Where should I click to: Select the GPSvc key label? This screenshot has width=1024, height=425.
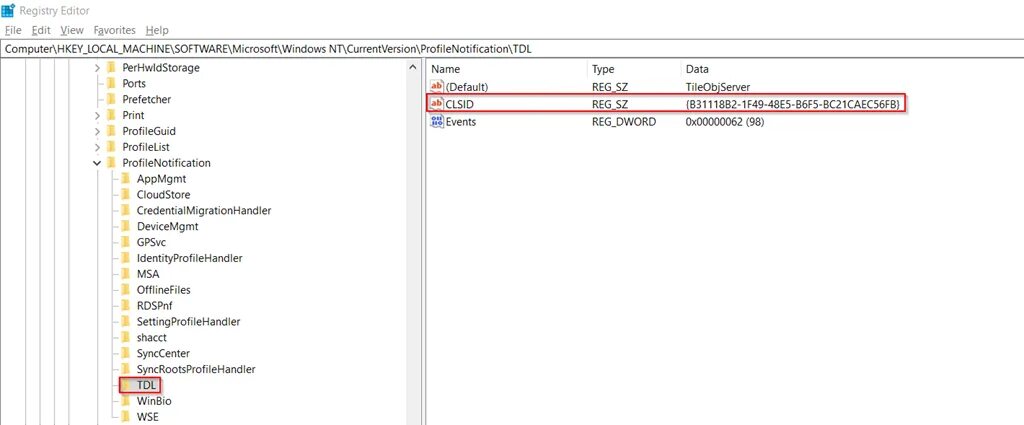(152, 242)
